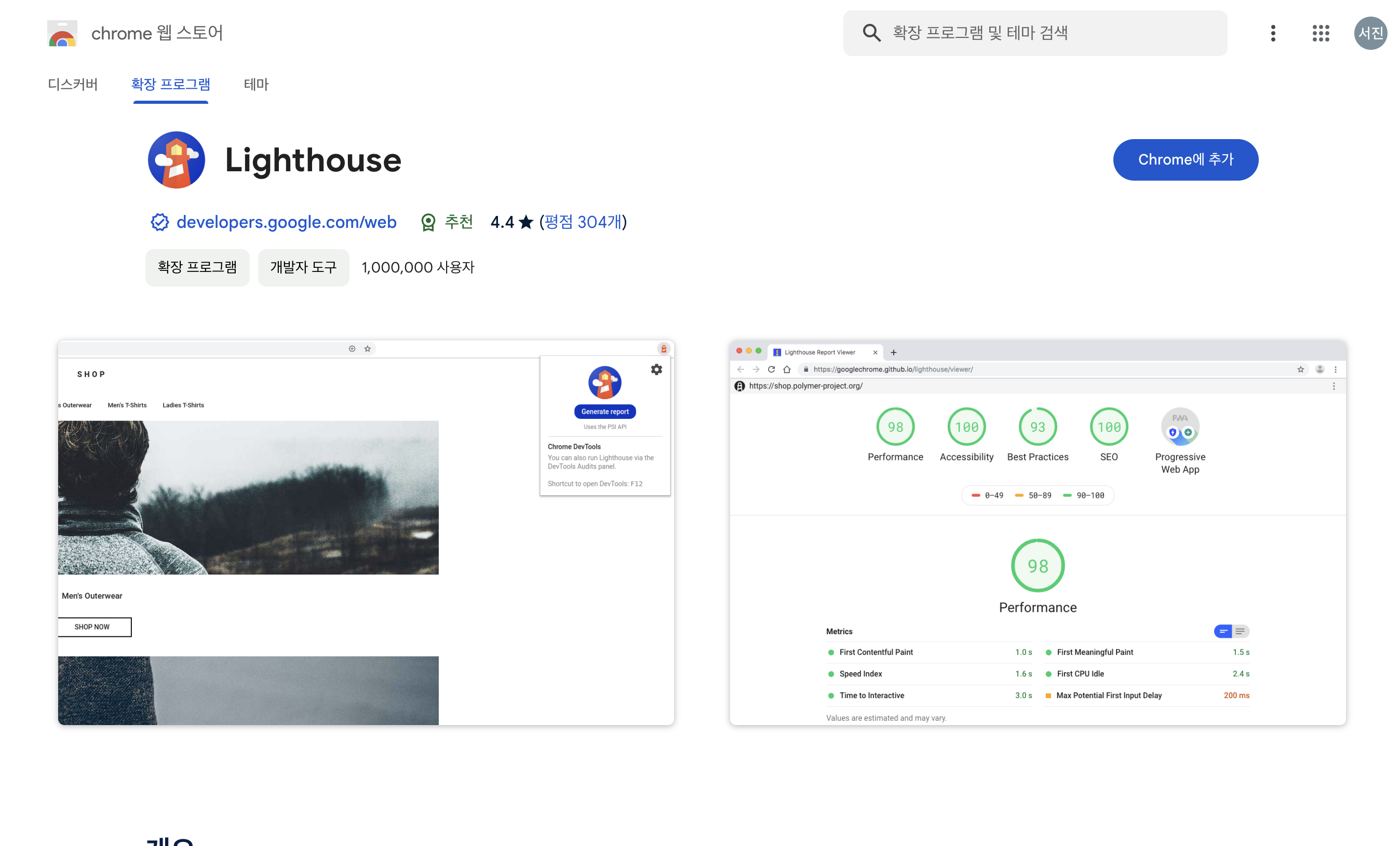Image resolution: width=1400 pixels, height=846 pixels.
Task: Open the three-dot more options menu
Action: 1273,33
